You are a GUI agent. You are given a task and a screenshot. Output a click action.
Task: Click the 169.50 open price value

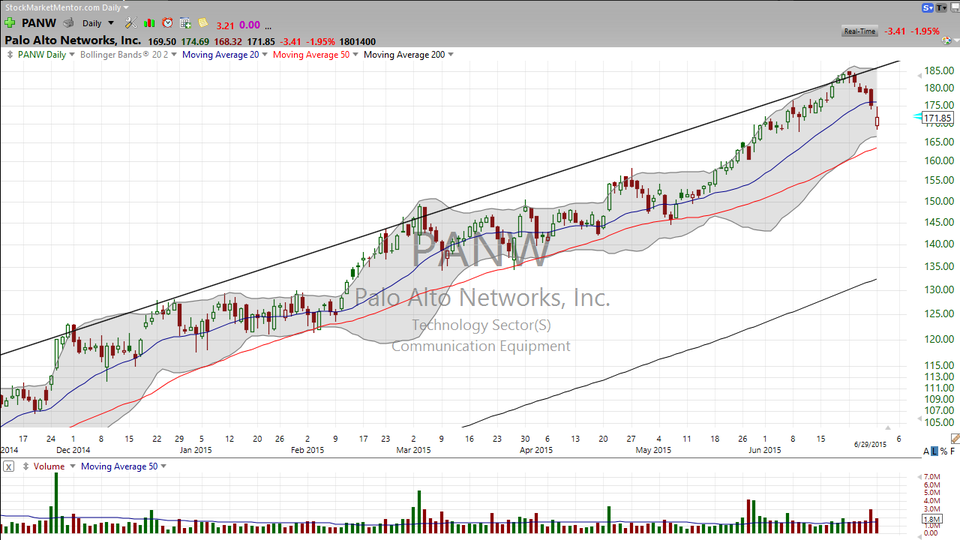tap(162, 42)
